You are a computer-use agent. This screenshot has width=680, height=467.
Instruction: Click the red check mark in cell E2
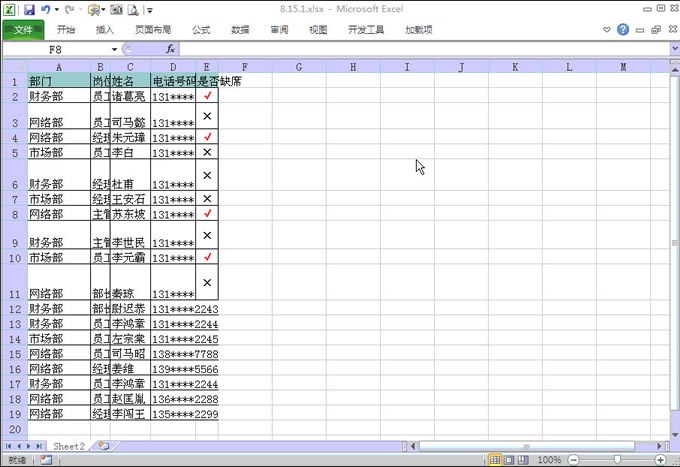[208, 95]
